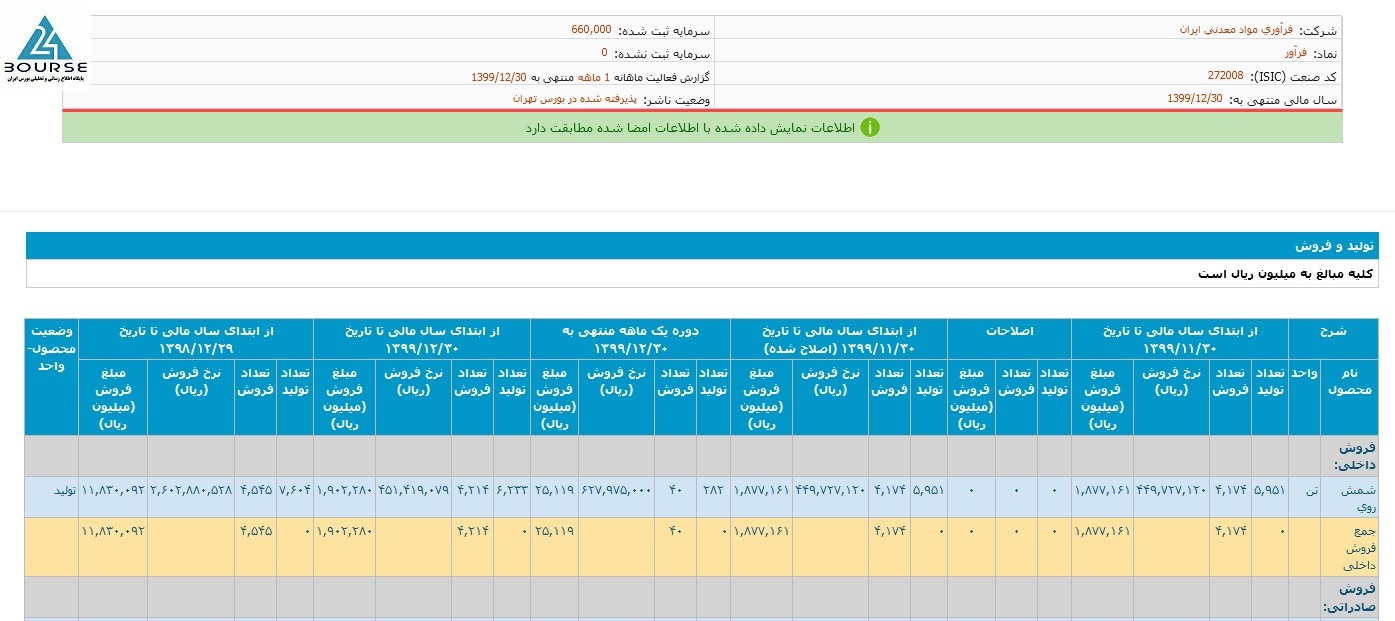This screenshot has height=621, width=1395.
Task: Click the status cell تولید in the zinc row
Action: pos(65,490)
